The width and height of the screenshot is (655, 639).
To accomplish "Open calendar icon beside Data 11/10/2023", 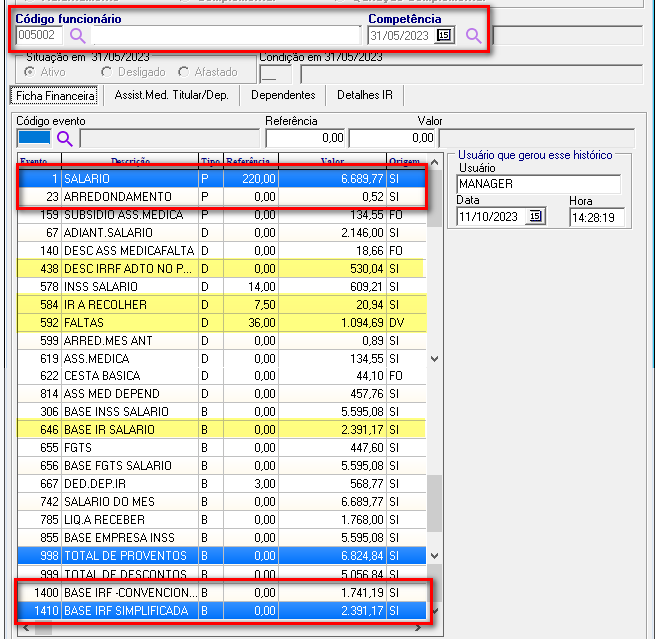I will [x=536, y=216].
